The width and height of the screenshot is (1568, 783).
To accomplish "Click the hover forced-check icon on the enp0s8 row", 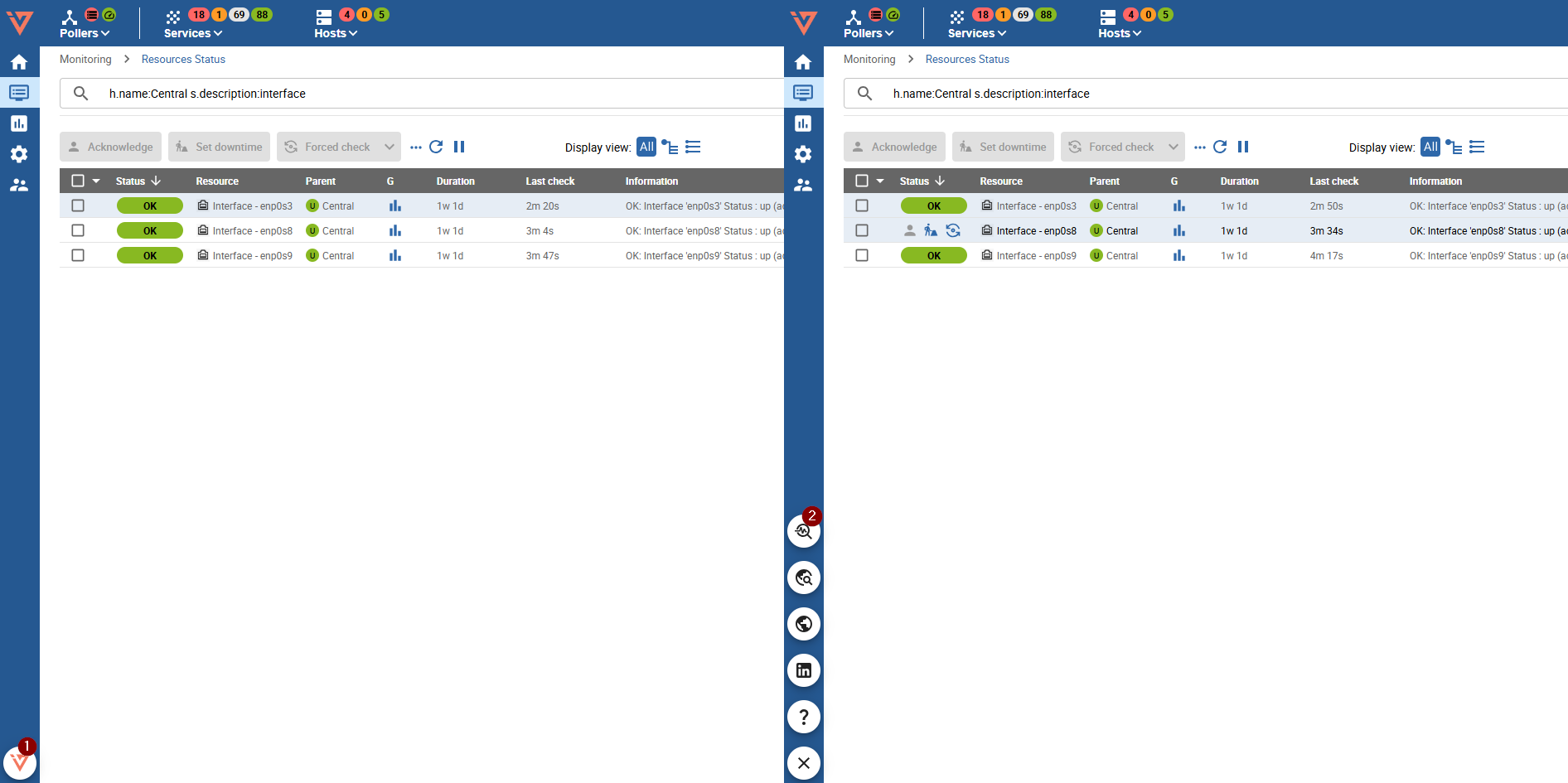I will click(x=953, y=230).
